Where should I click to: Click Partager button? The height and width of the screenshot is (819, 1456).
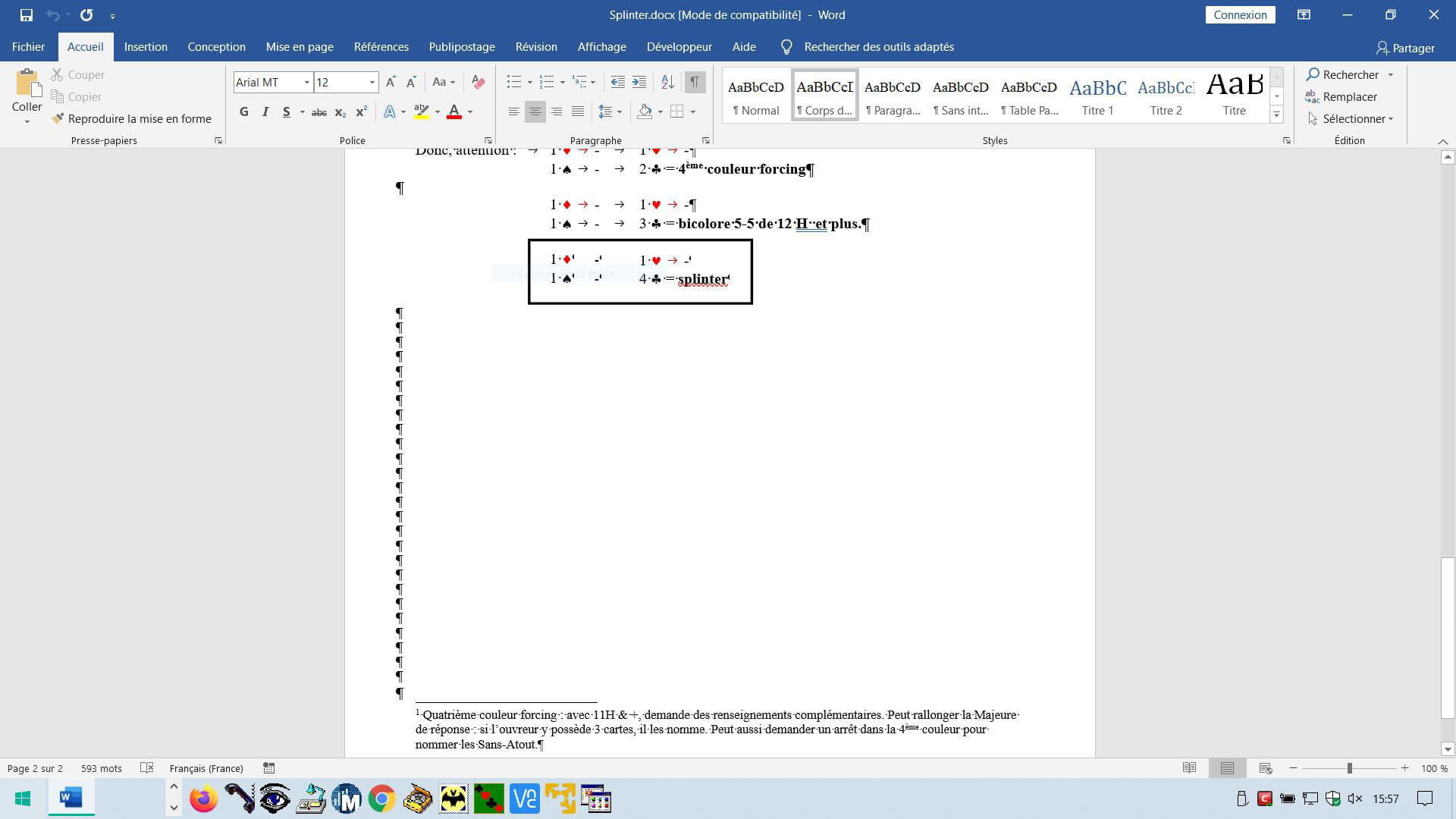point(1405,48)
